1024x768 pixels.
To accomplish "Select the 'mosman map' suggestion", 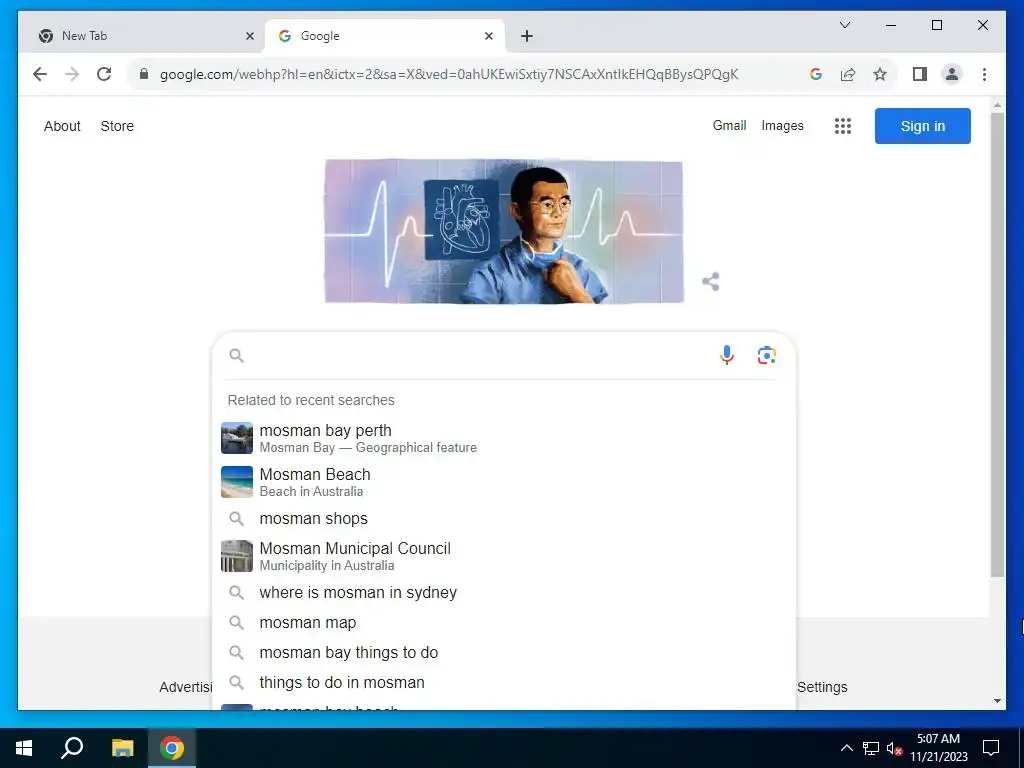I will pos(503,622).
